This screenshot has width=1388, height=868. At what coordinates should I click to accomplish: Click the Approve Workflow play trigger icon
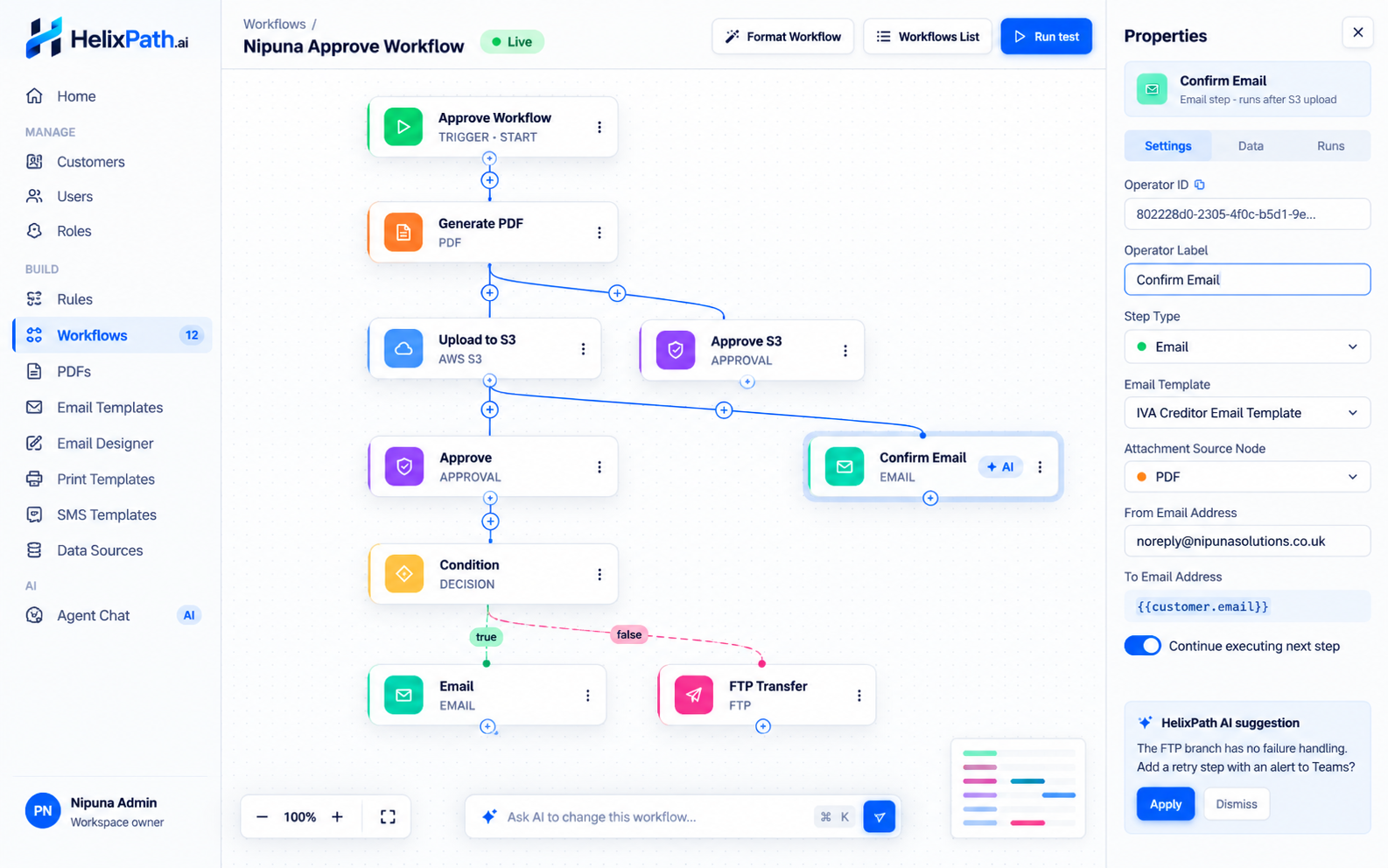tap(403, 127)
